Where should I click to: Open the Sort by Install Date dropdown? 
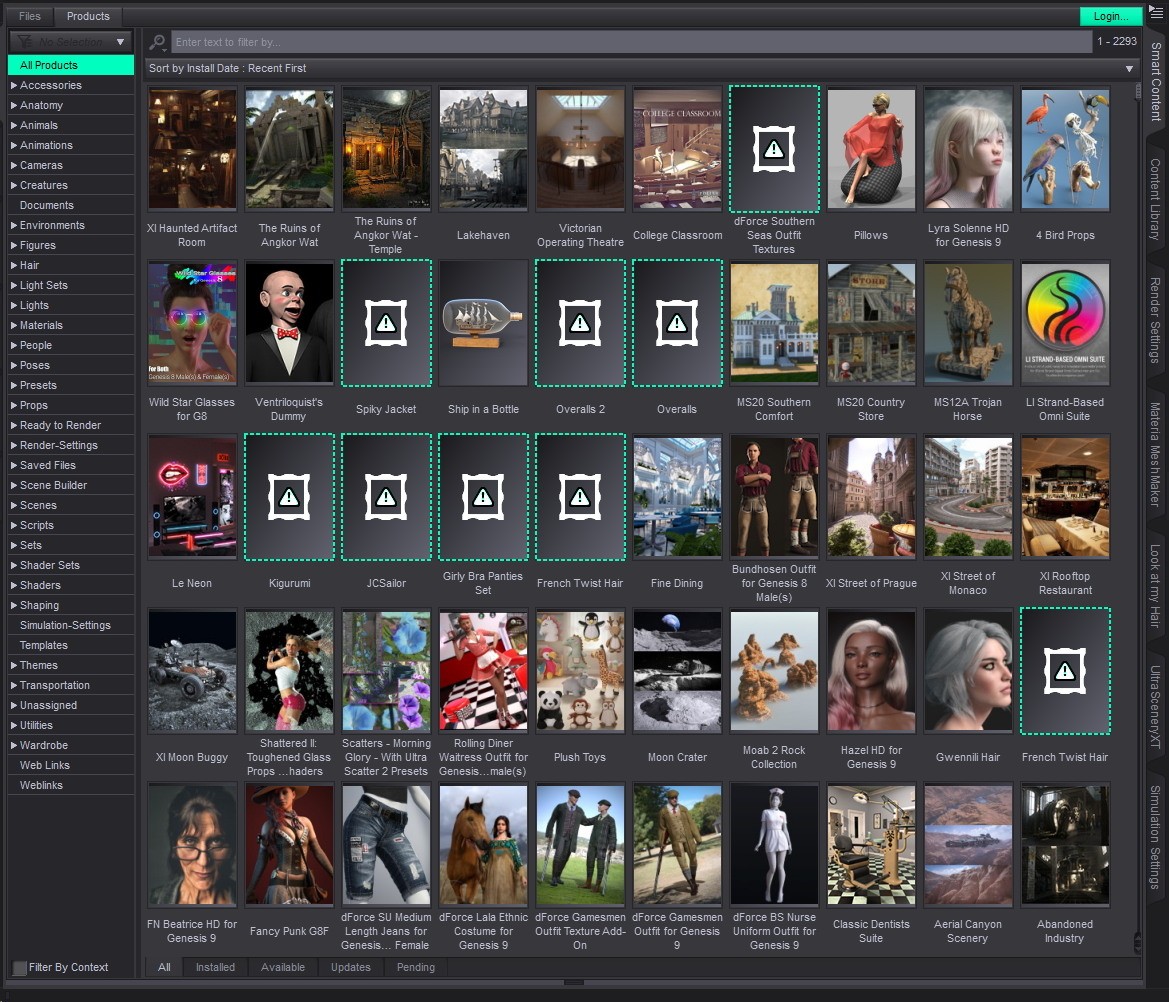point(643,68)
